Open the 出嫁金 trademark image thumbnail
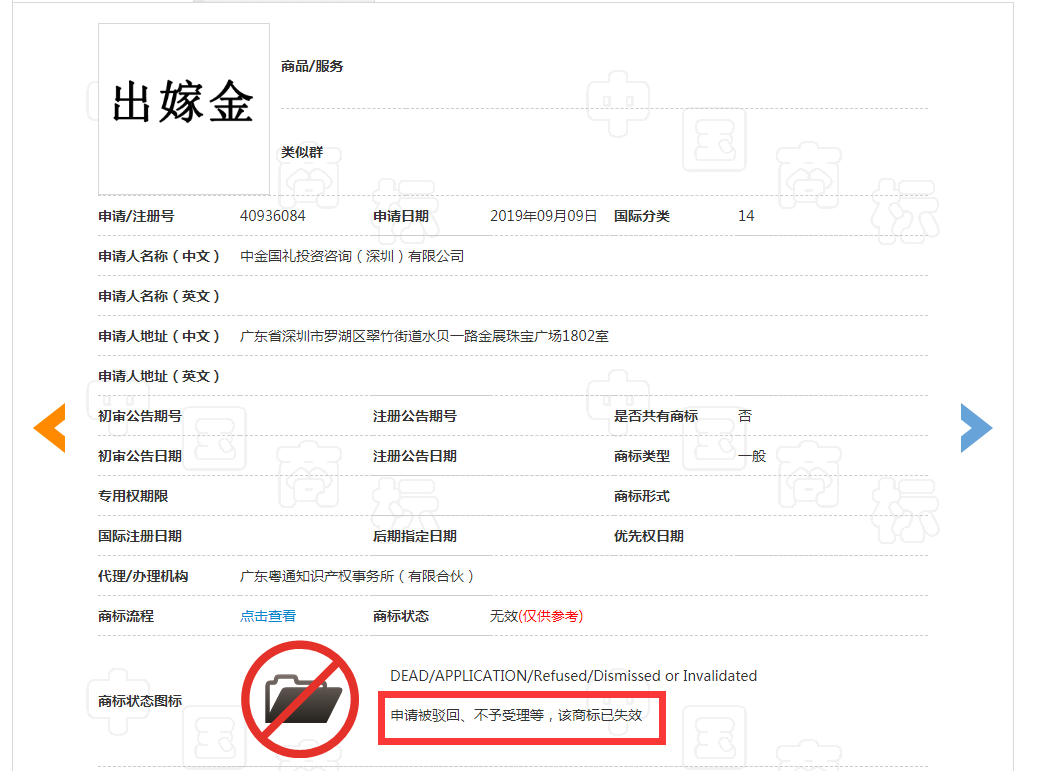Viewport: 1050px width, 771px height. pyautogui.click(x=183, y=107)
